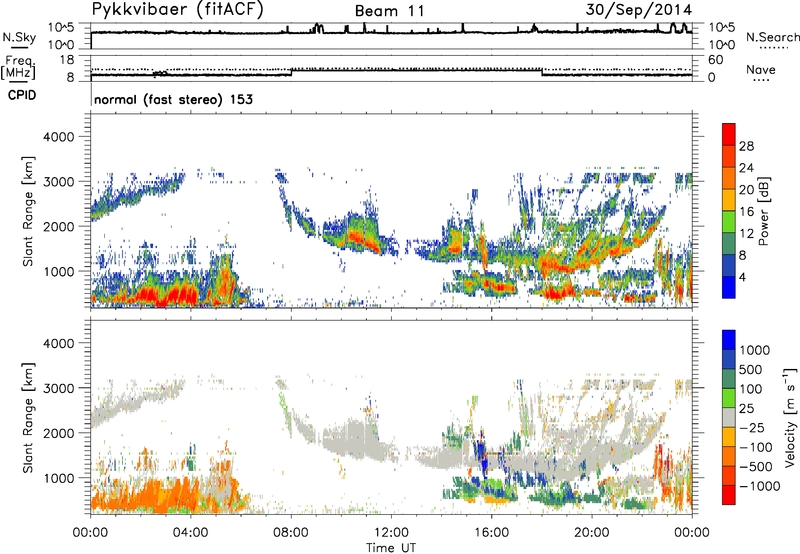Click the 'Time UT' axis label

point(391,548)
